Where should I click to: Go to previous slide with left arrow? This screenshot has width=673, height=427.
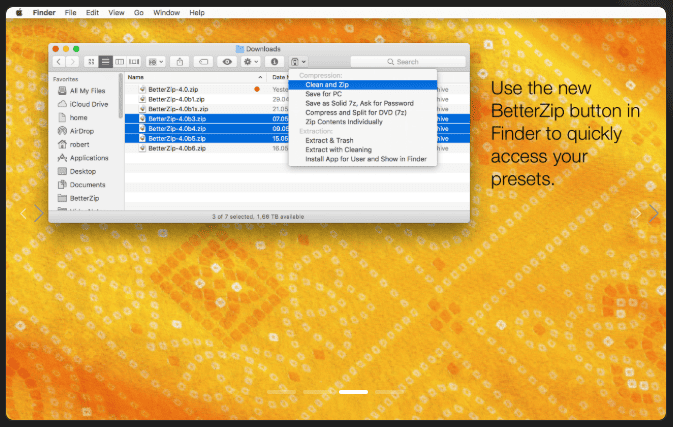(x=23, y=213)
